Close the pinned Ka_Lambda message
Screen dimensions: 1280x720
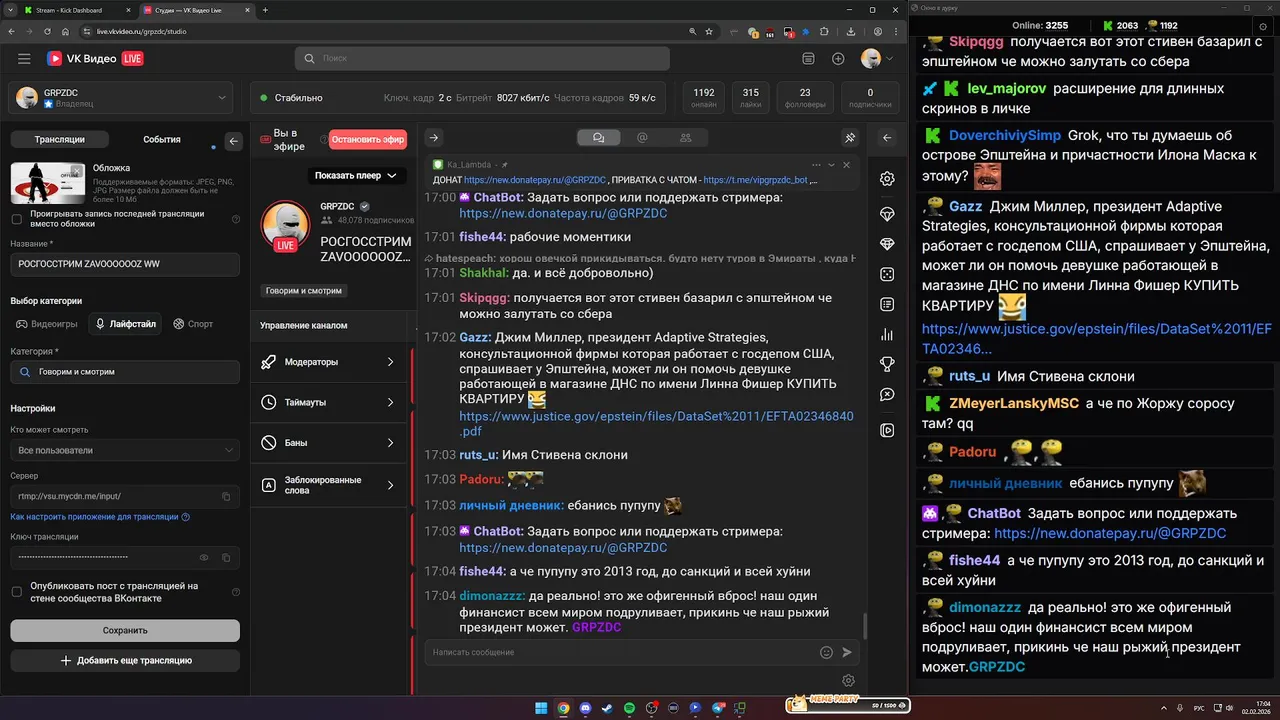[847, 165]
